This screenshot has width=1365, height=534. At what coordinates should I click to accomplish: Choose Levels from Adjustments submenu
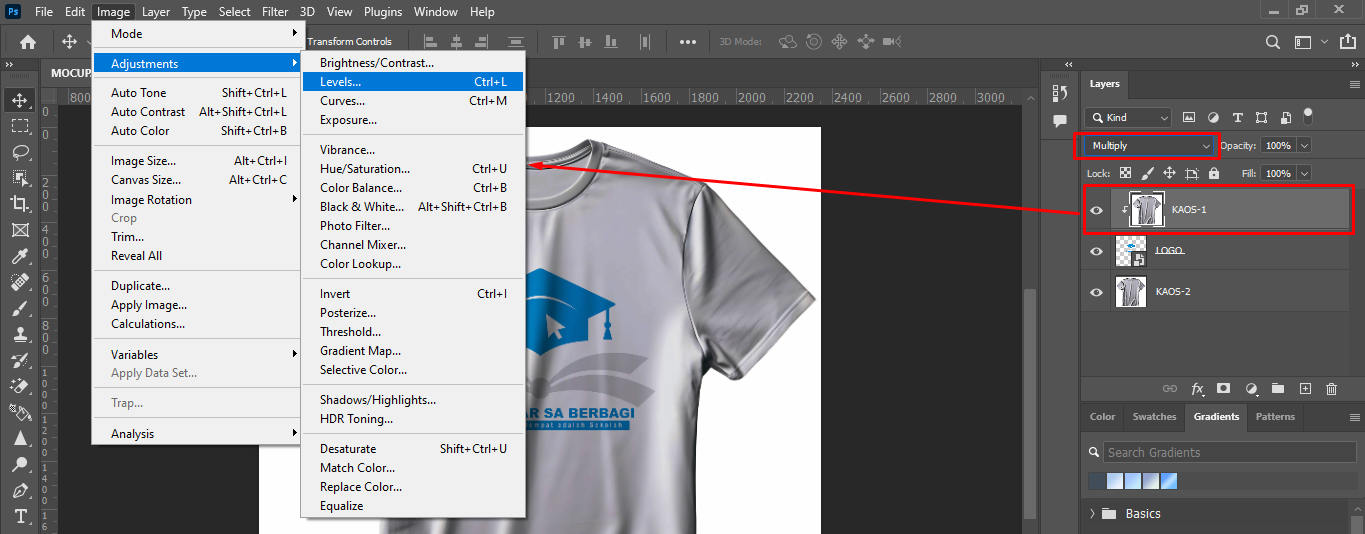click(x=413, y=82)
